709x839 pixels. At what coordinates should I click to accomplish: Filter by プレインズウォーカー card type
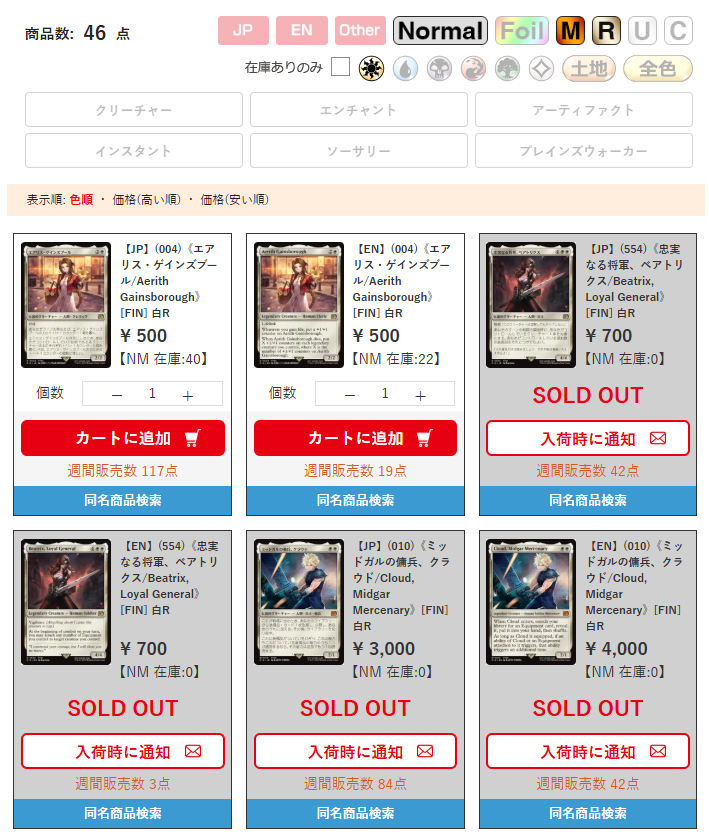584,151
